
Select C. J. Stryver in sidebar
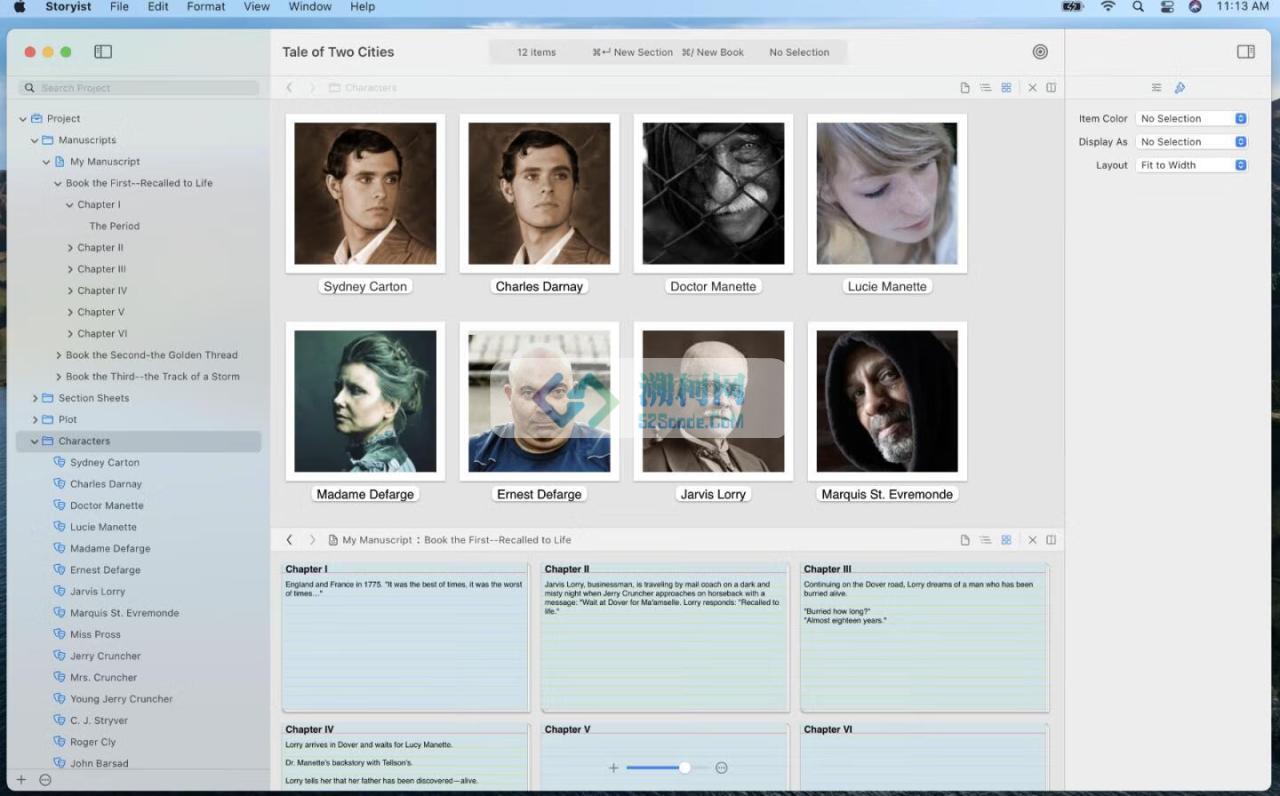99,720
